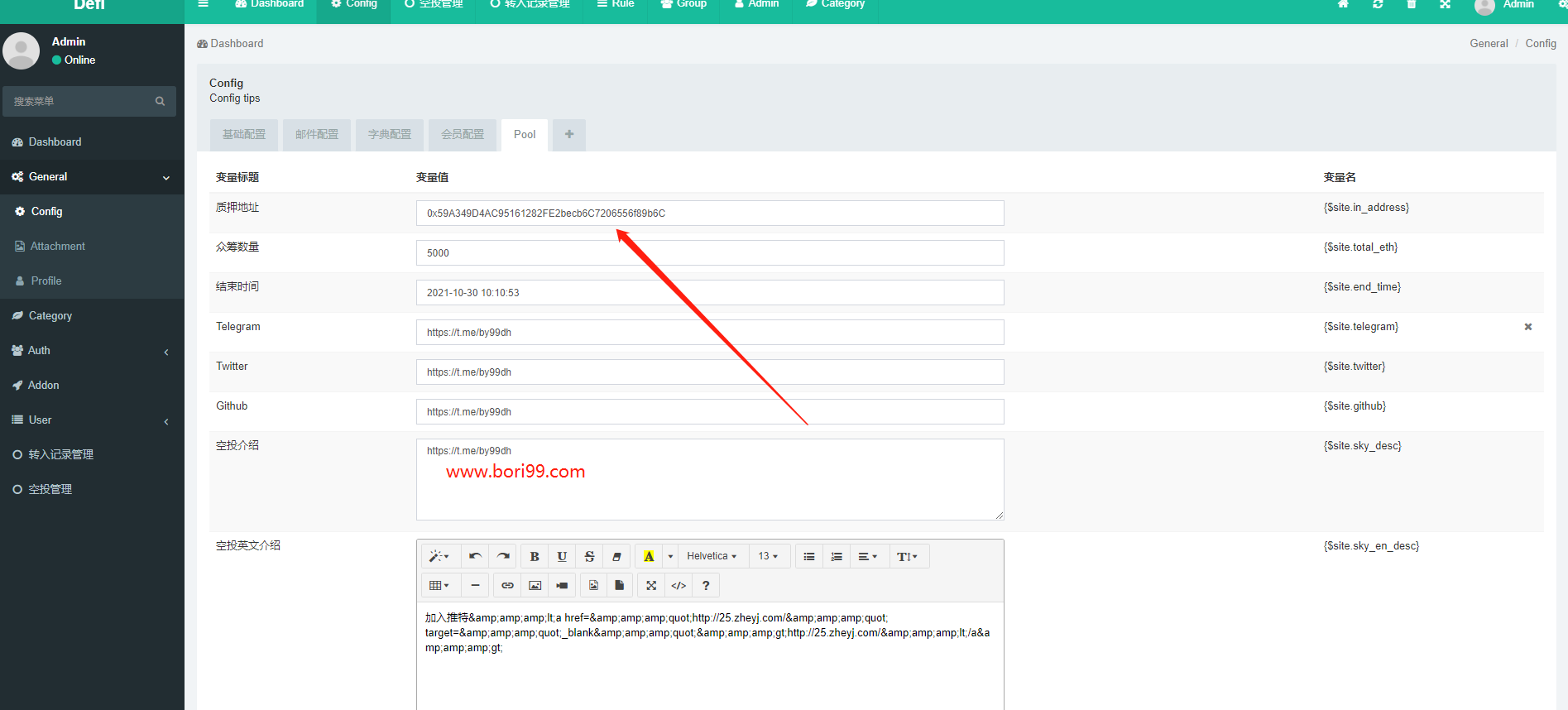Toggle strikethrough formatting in the editor

589,556
